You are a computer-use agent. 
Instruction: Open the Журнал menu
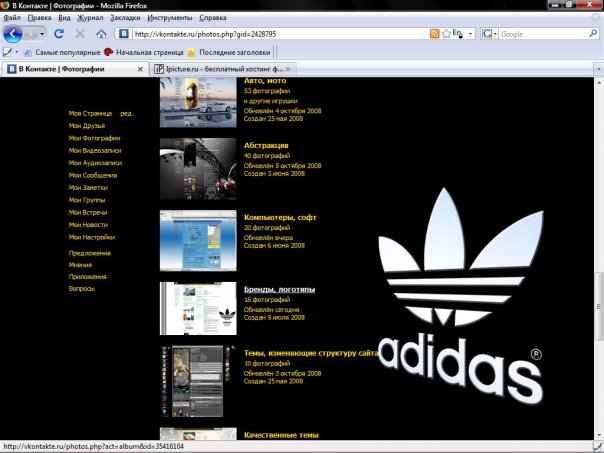[x=90, y=18]
